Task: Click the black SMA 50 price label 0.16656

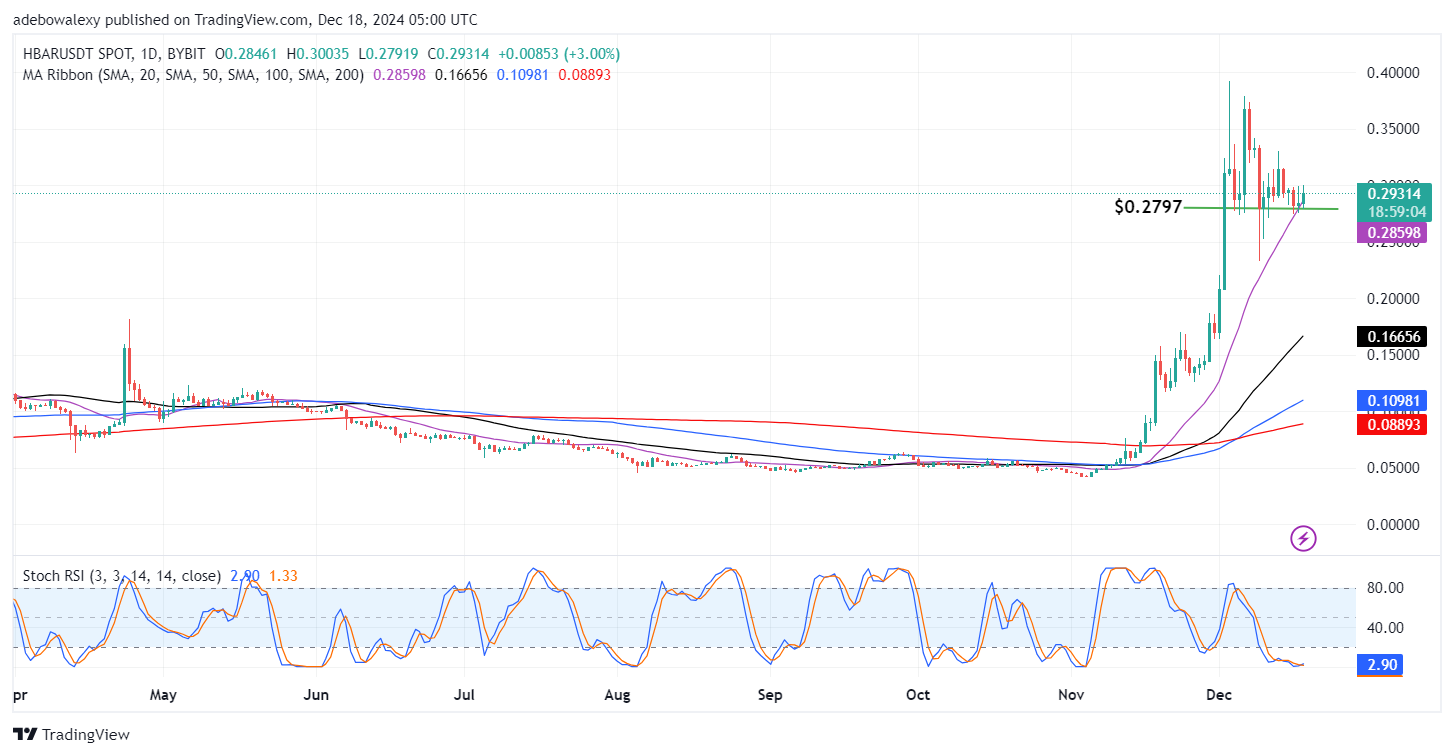Action: (1394, 336)
